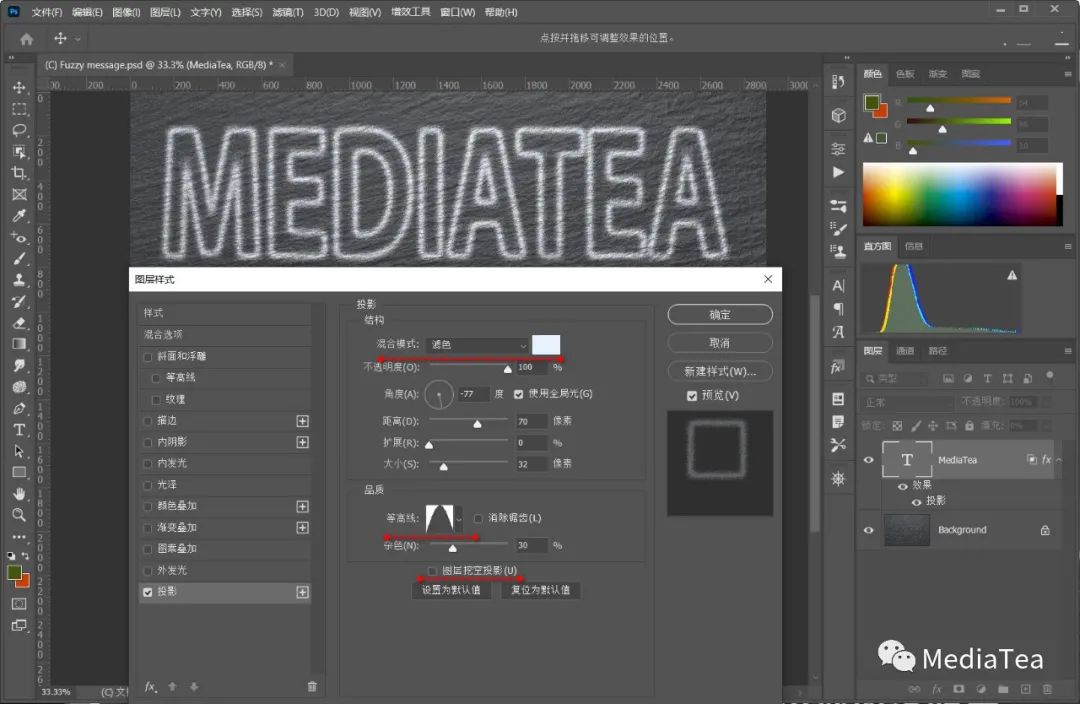1080x704 pixels.
Task: Click 复位为默认值 button
Action: tap(541, 590)
